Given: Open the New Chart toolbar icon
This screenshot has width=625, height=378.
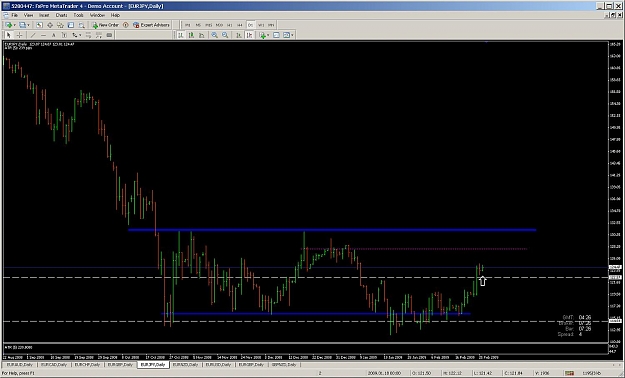Looking at the screenshot, I should coord(8,25).
